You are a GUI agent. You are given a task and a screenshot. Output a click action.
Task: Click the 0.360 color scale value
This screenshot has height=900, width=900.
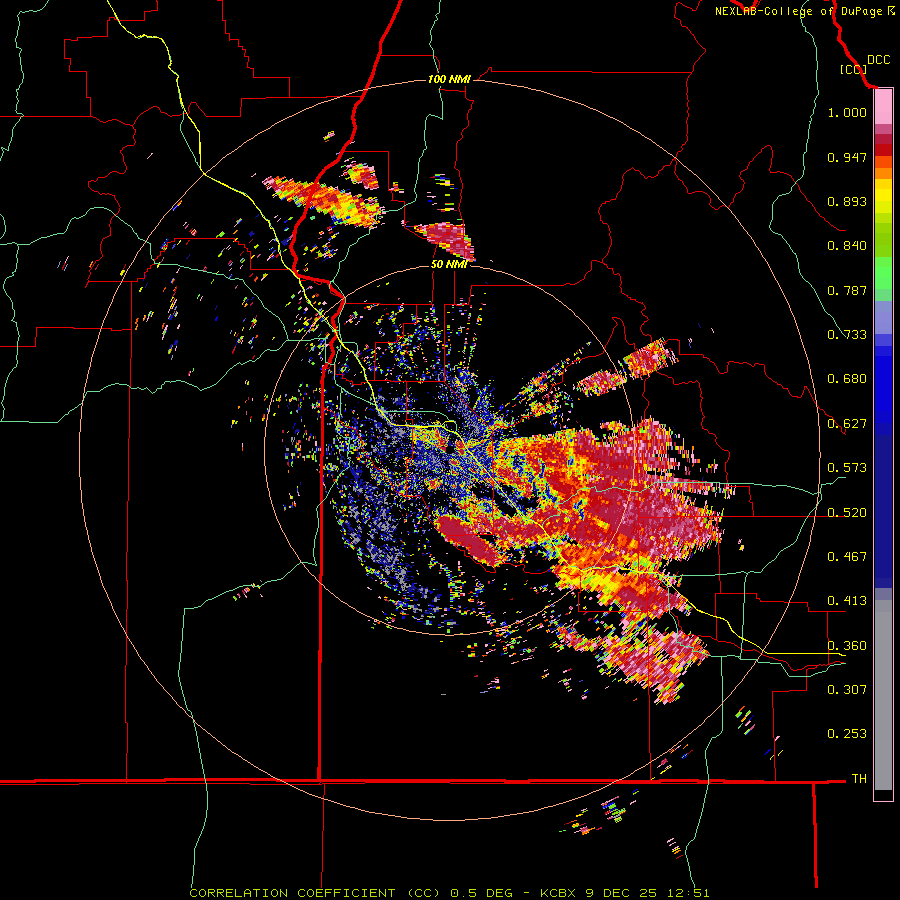(847, 646)
